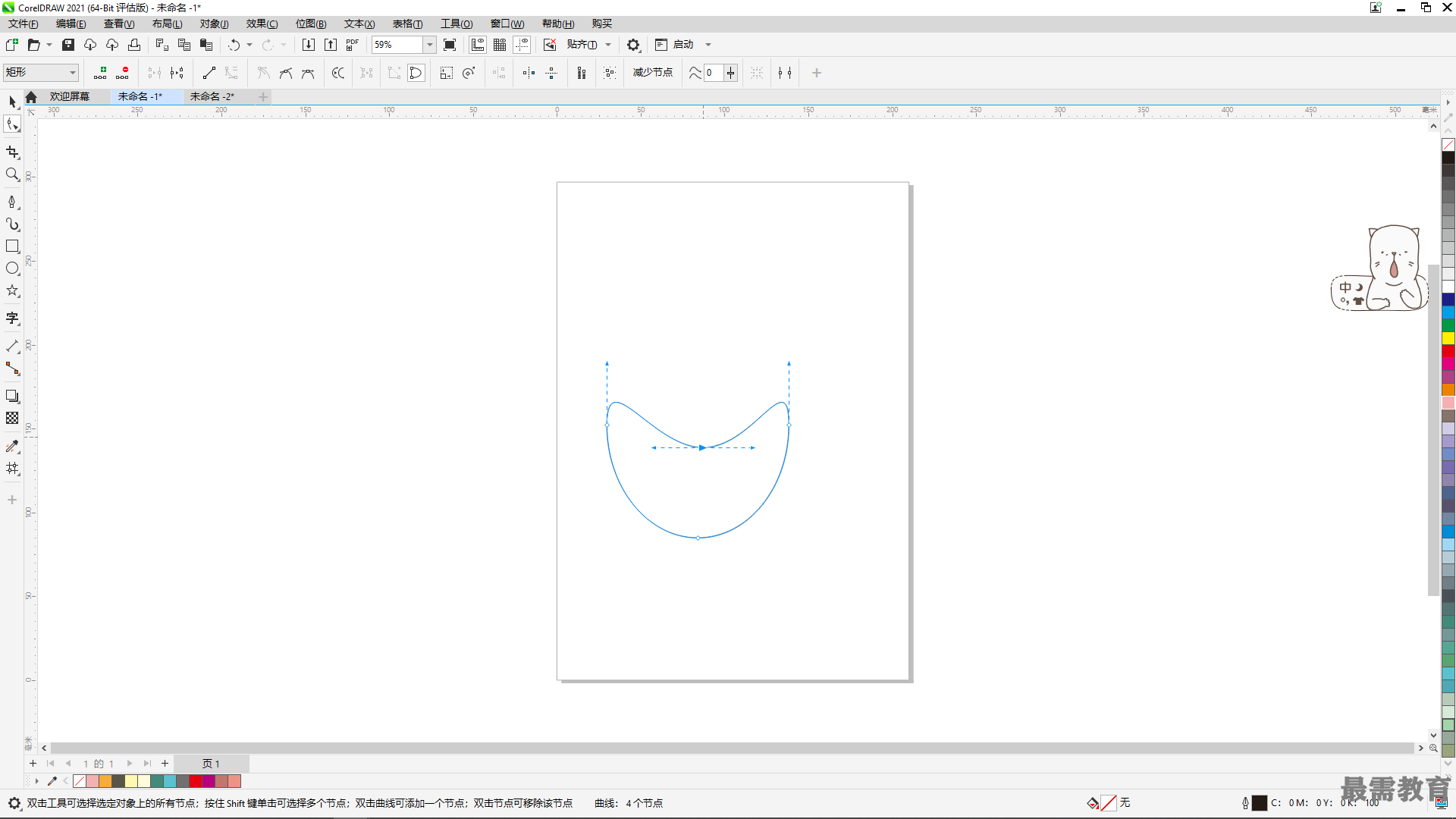Pick the yellow swatch in color palette
The width and height of the screenshot is (1456, 819).
click(1448, 338)
